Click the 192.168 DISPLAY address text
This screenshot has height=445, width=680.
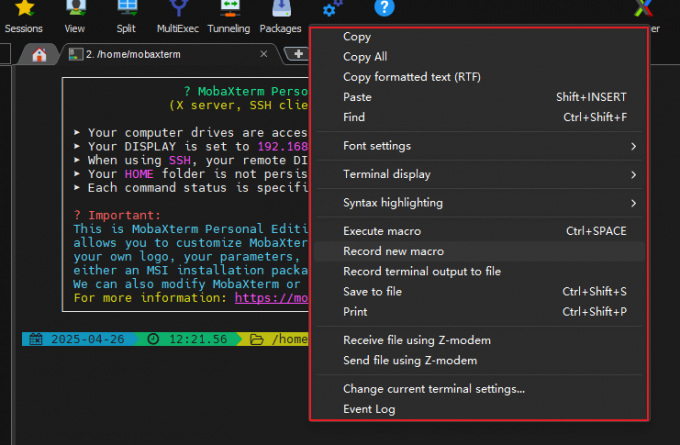(283, 147)
